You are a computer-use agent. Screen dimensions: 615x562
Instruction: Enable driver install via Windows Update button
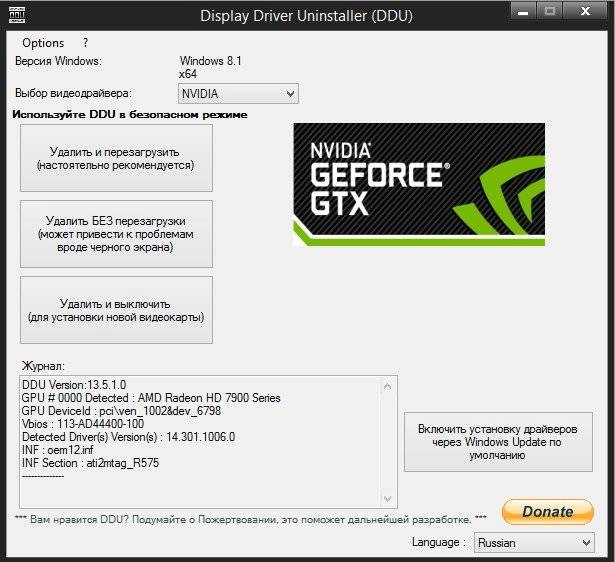[x=498, y=442]
